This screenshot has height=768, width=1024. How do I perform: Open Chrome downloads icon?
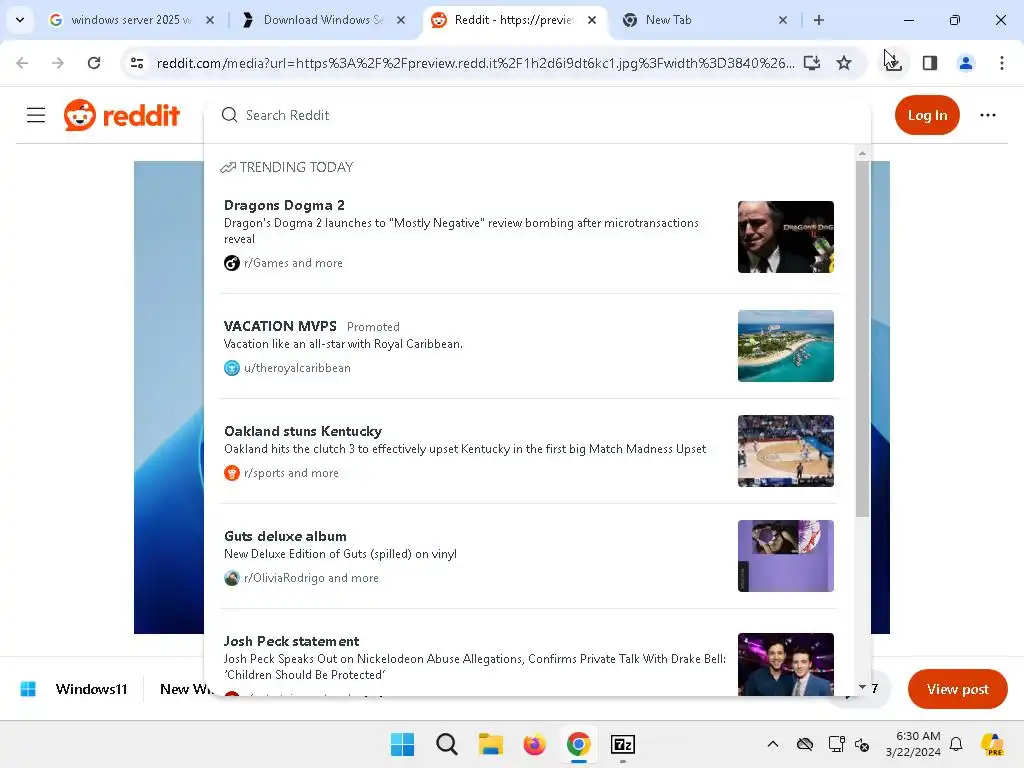point(893,63)
